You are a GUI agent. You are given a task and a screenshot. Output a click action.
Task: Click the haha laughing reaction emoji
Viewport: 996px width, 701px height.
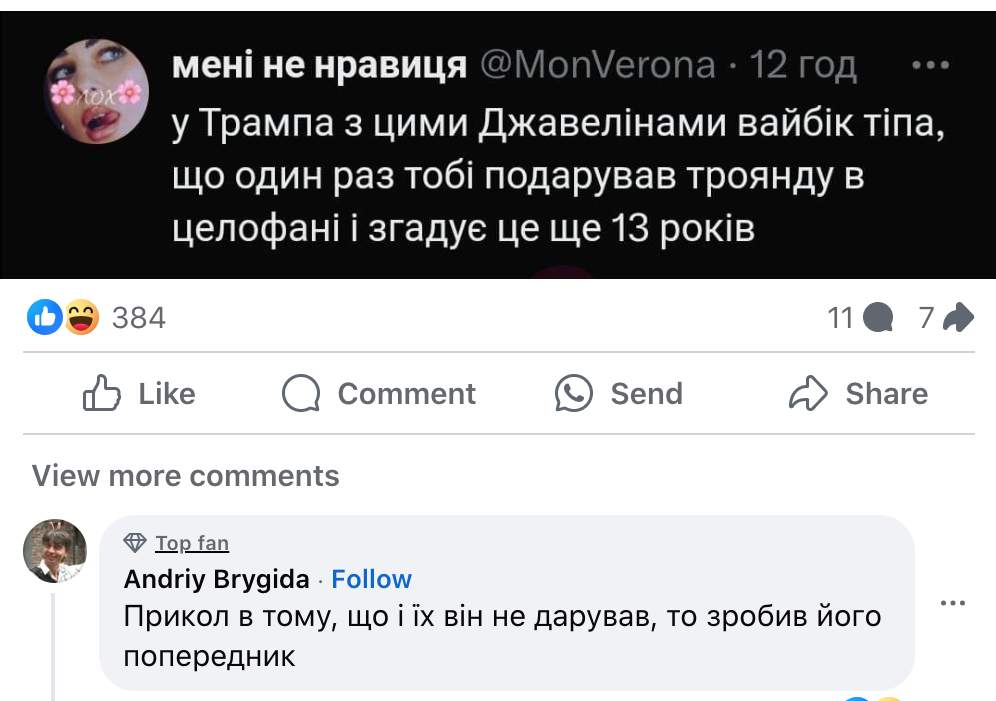[82, 318]
